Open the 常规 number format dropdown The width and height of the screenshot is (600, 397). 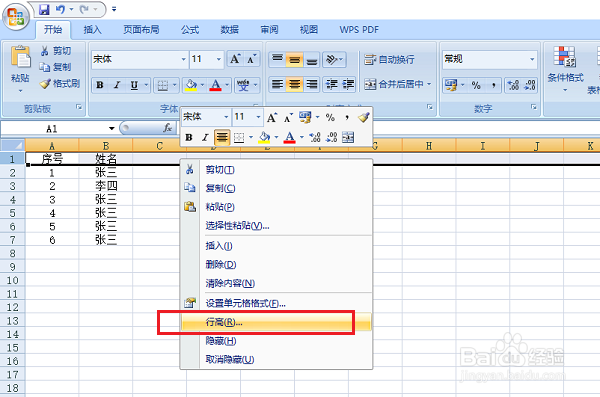tap(532, 59)
